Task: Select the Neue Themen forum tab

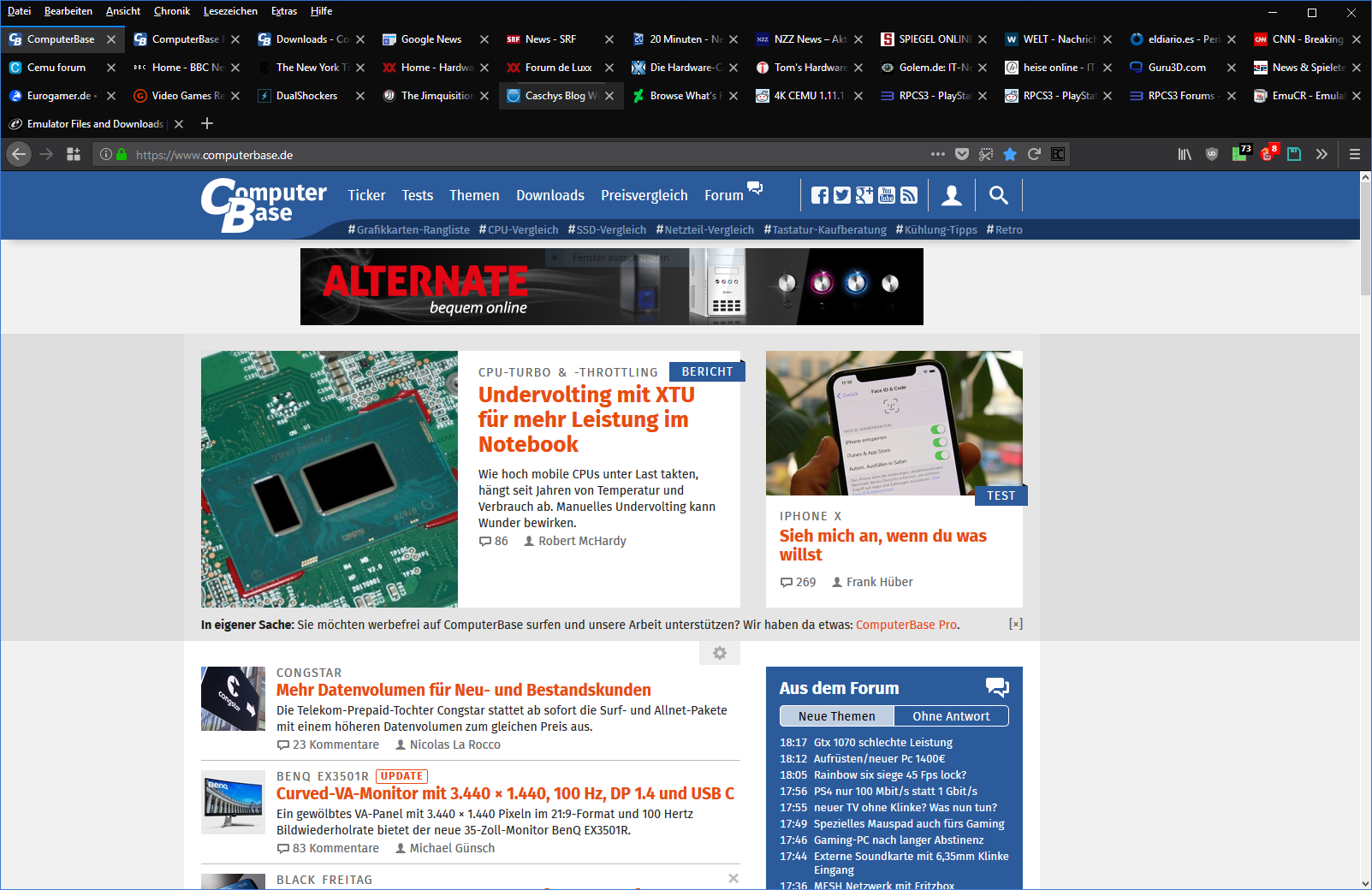Action: click(836, 716)
